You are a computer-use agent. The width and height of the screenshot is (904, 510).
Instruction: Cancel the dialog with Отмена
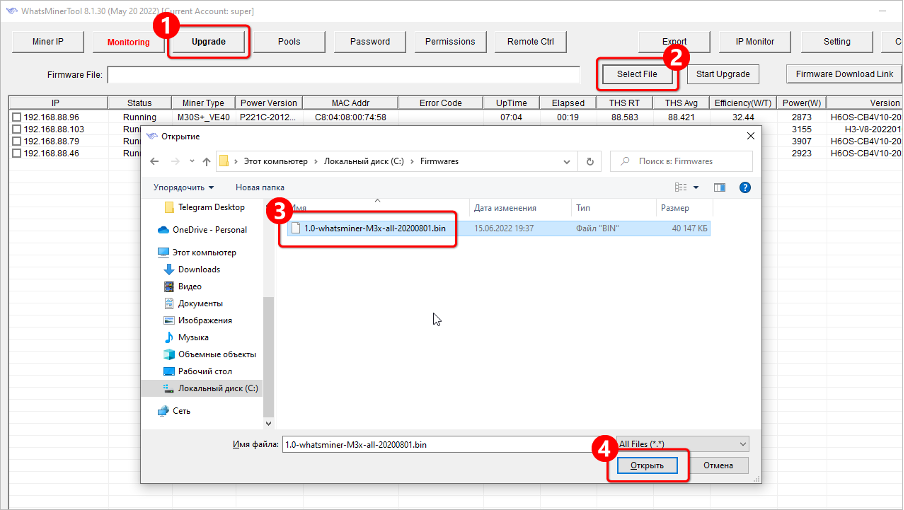718,465
